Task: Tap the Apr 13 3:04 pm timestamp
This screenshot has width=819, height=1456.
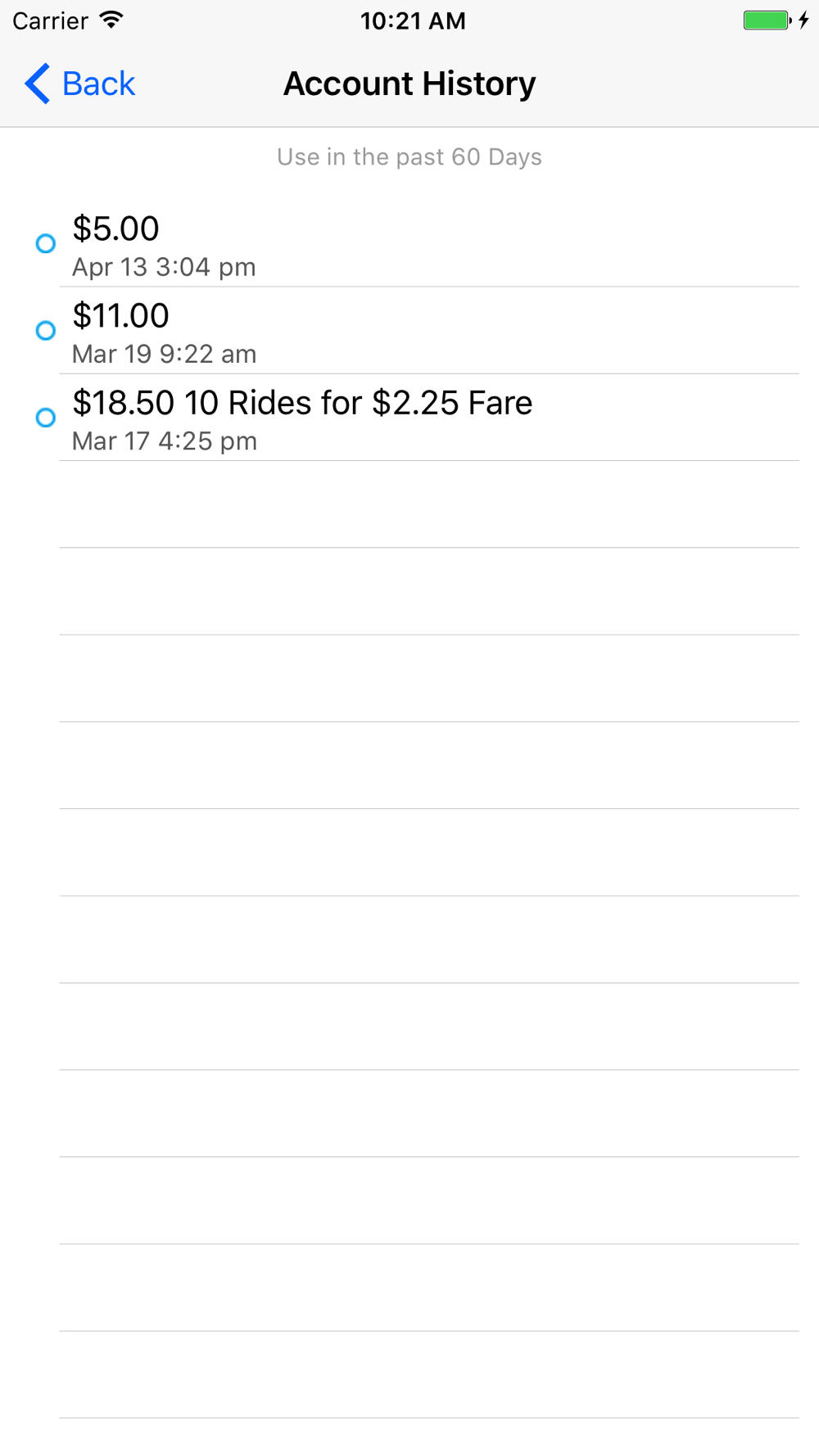Action: [x=164, y=267]
